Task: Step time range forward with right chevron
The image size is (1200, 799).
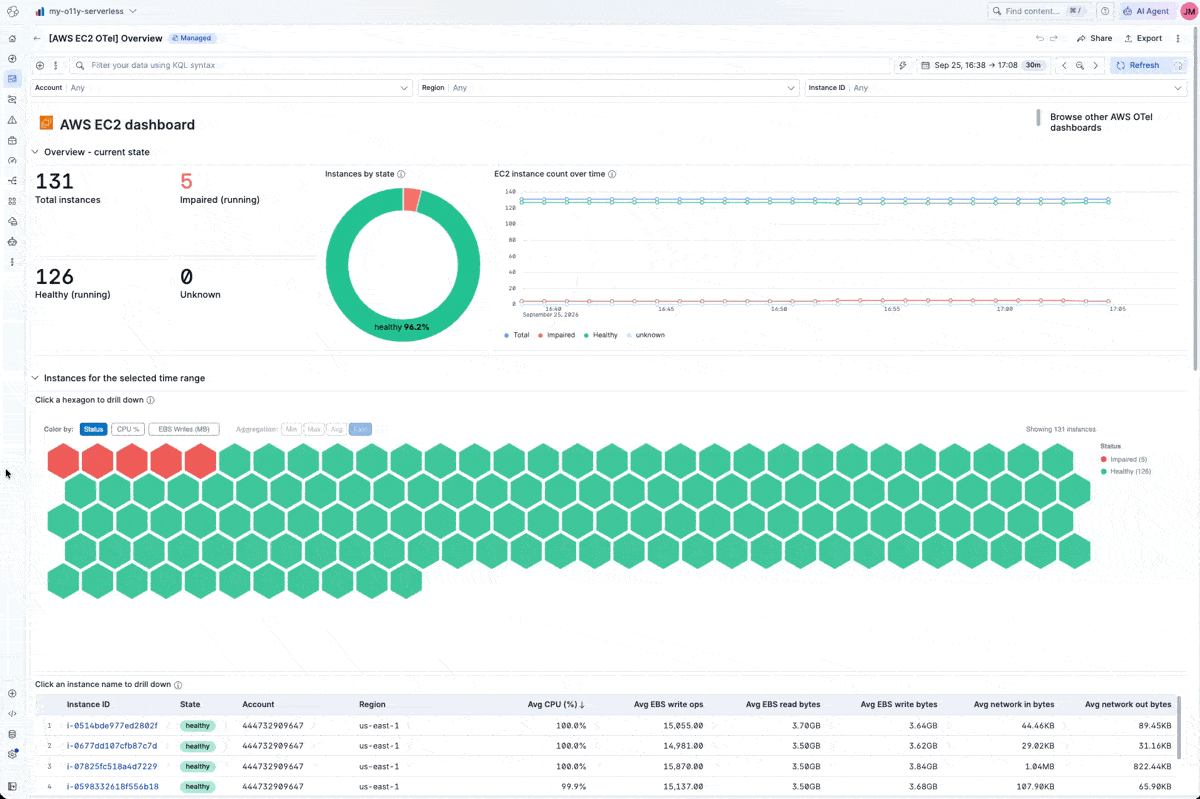Action: click(x=1096, y=65)
